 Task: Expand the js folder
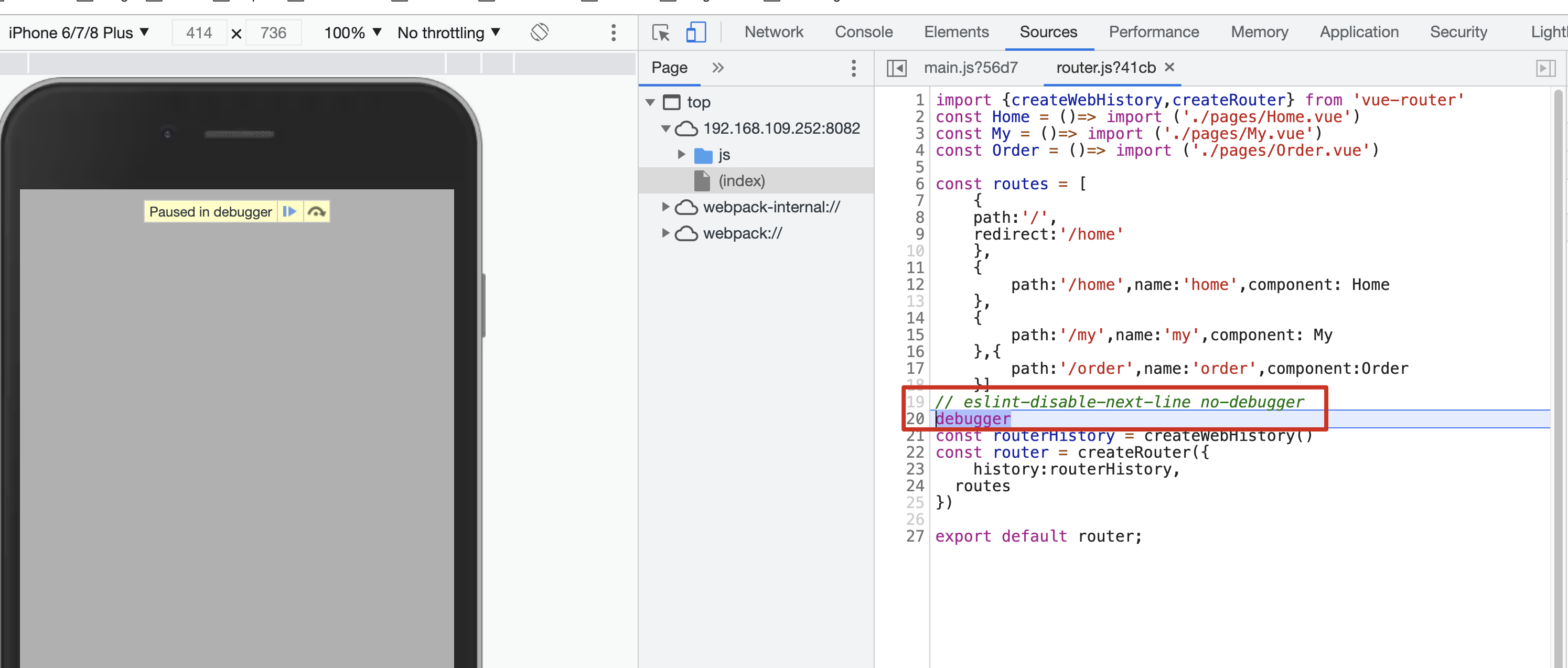point(682,155)
